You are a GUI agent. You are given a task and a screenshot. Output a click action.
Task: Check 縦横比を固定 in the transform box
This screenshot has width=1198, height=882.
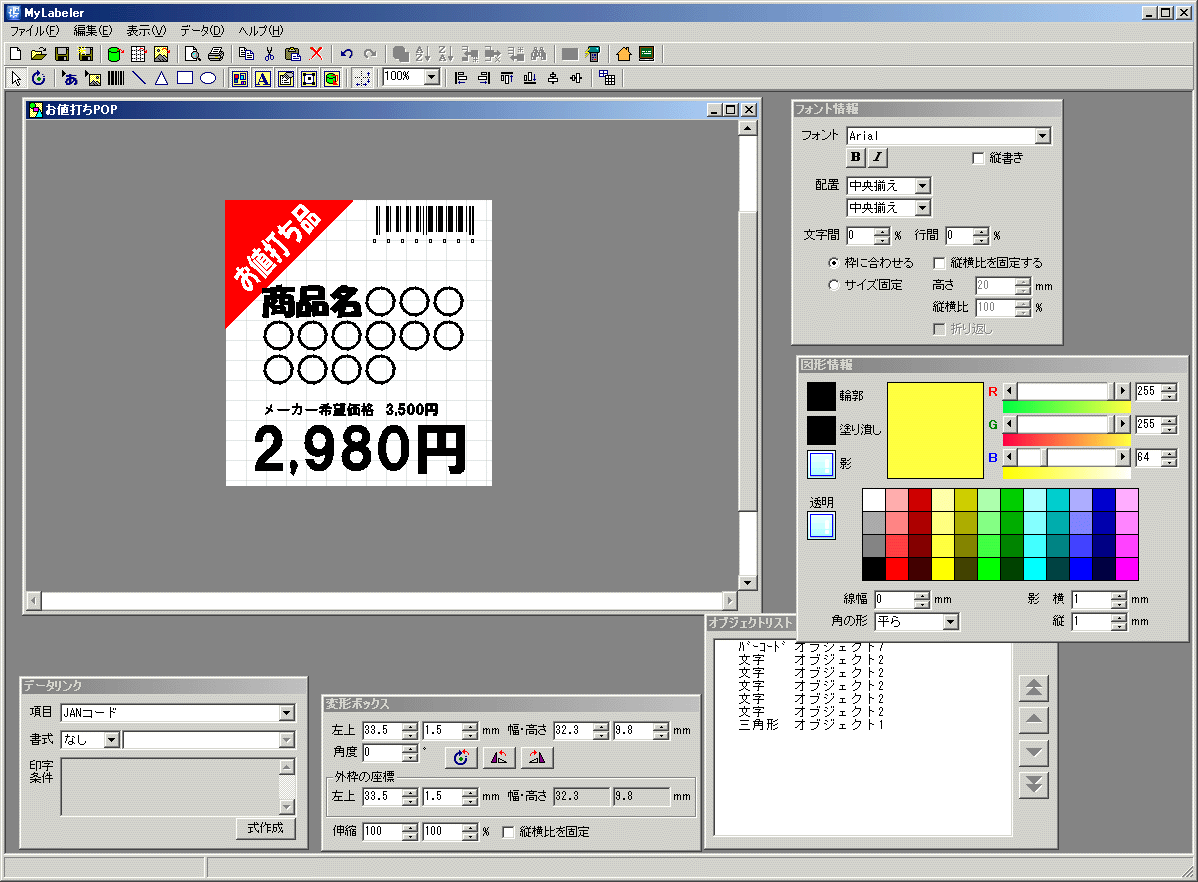(x=509, y=832)
